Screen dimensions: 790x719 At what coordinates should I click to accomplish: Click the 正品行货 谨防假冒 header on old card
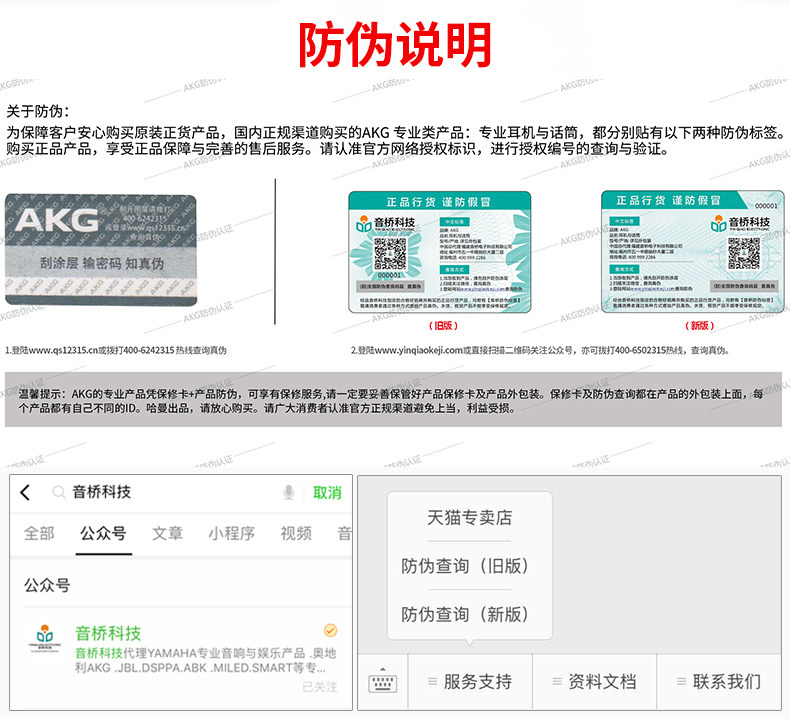[x=438, y=202]
